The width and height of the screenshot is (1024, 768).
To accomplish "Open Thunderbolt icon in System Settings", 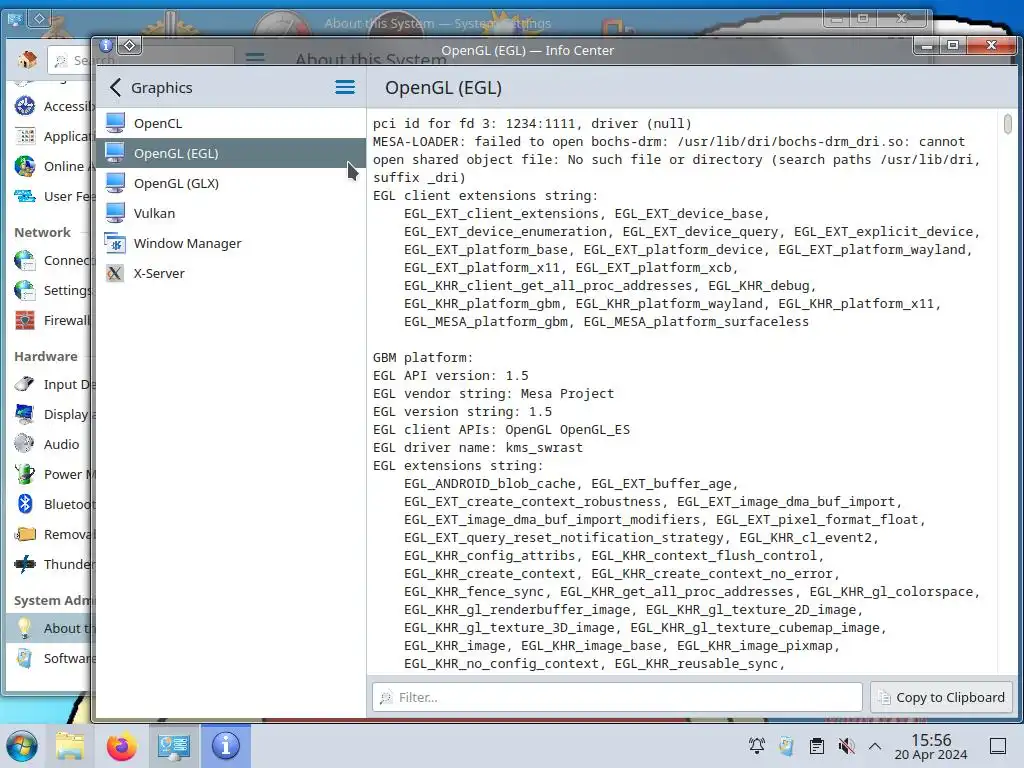I will 25,564.
